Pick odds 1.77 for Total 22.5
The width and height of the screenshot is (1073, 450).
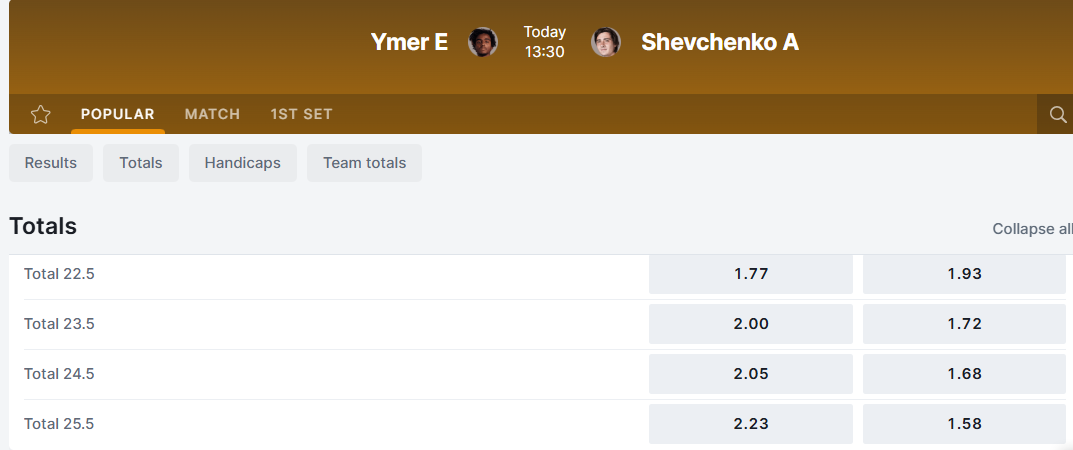[x=750, y=274]
